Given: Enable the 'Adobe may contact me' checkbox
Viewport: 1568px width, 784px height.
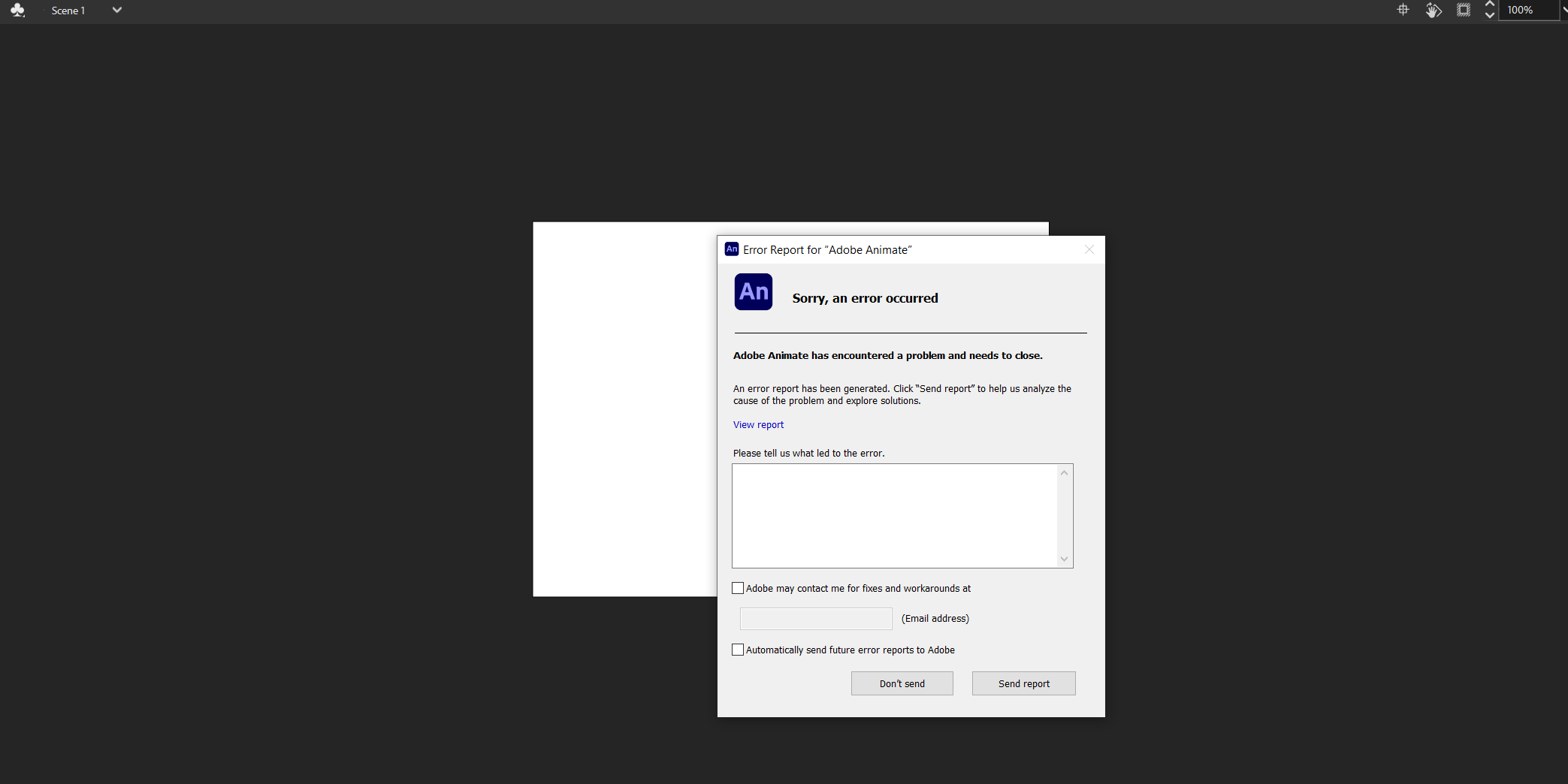Looking at the screenshot, I should pyautogui.click(x=737, y=588).
